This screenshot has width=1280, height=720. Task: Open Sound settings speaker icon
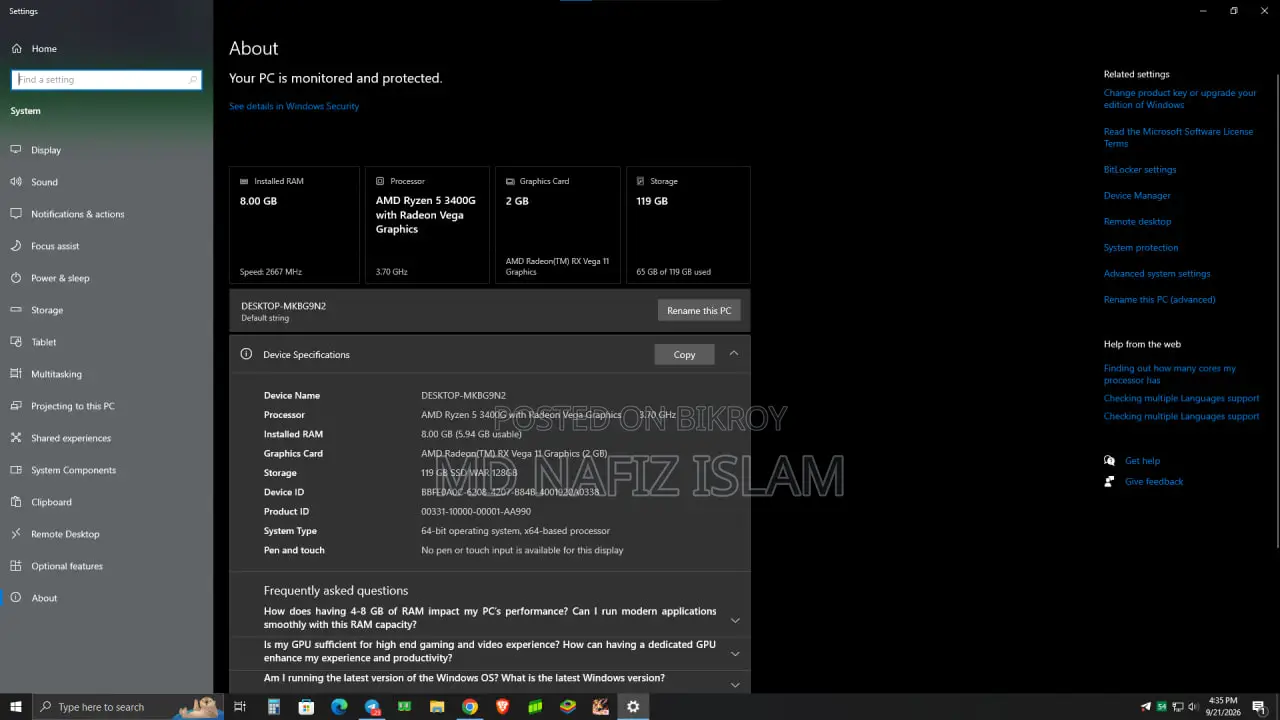[x=16, y=182]
